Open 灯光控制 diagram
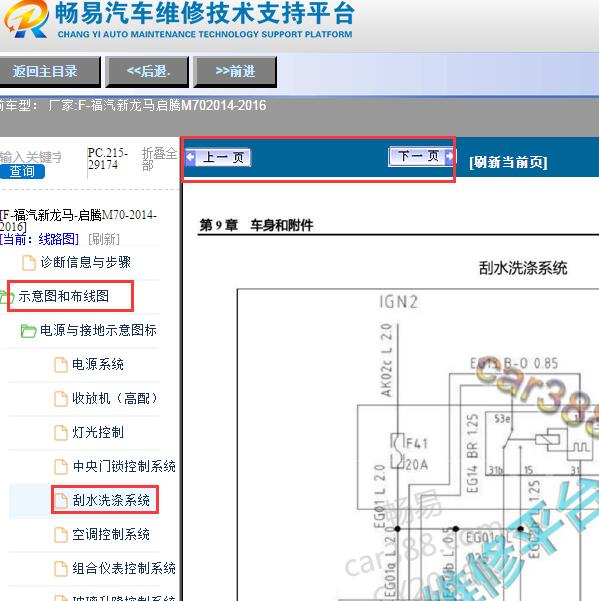This screenshot has height=601, width=599. pyautogui.click(x=98, y=432)
